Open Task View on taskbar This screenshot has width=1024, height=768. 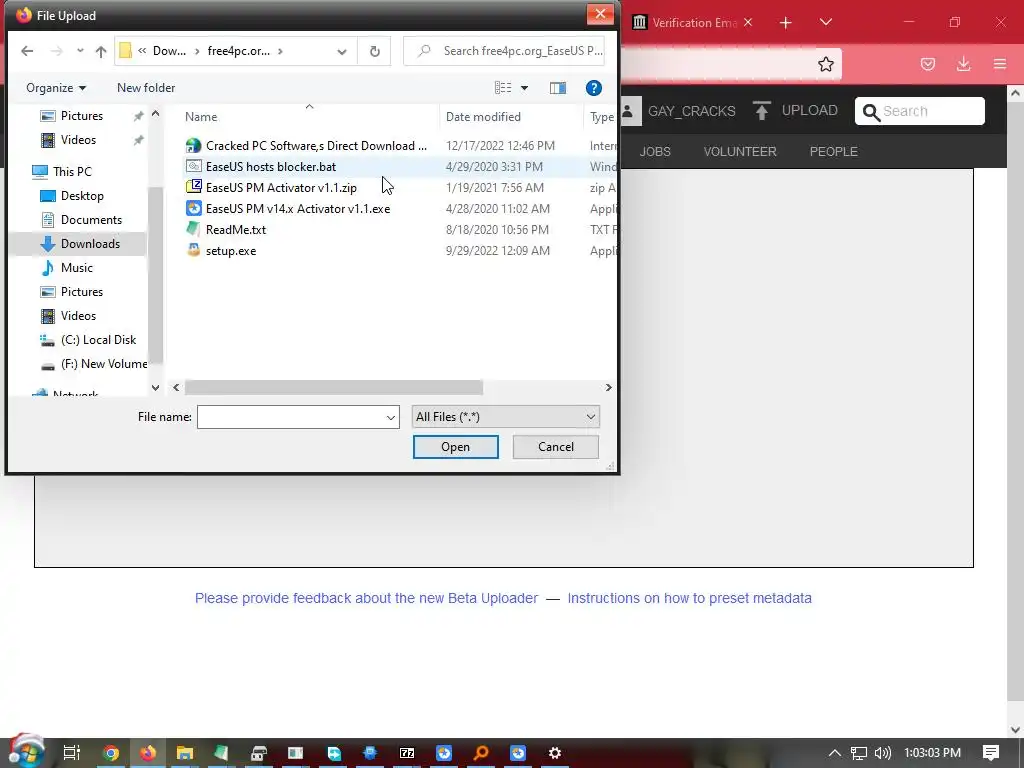click(72, 753)
